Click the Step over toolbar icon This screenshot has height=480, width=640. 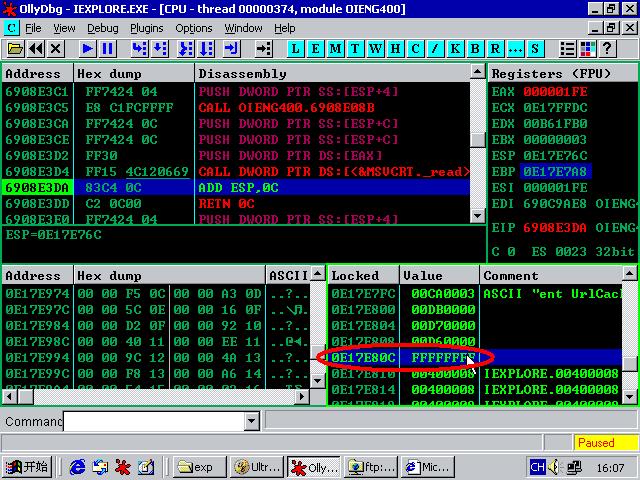pyautogui.click(x=160, y=49)
